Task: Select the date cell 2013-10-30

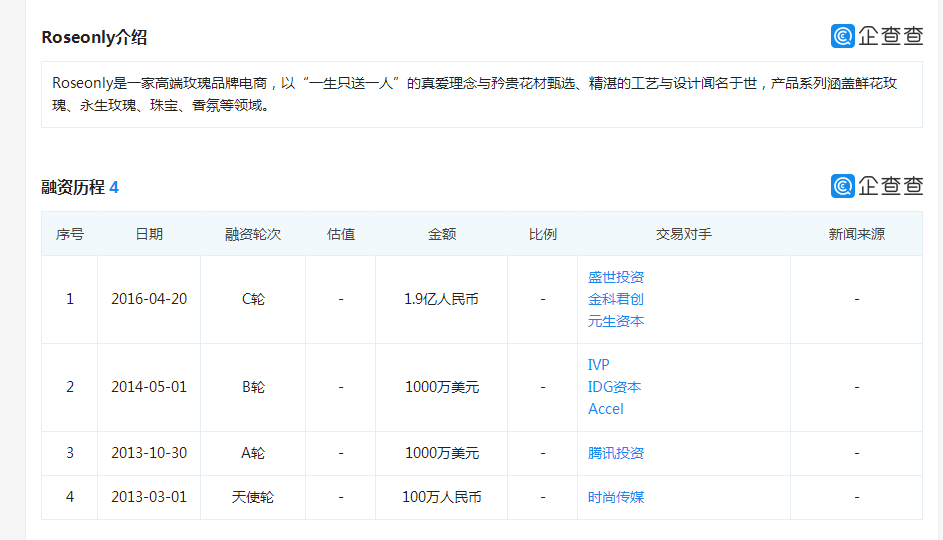Action: pos(149,453)
